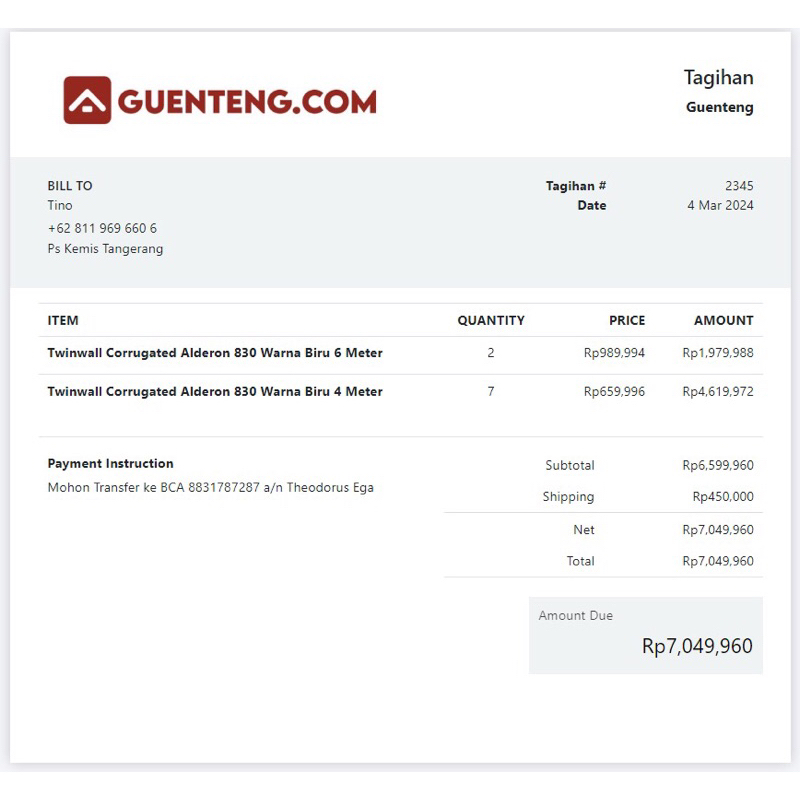
Task: Click the QUANTITY column header
Action: click(491, 320)
